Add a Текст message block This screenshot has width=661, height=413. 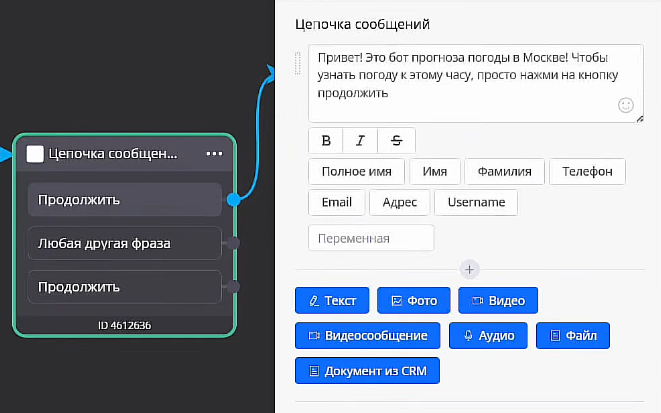point(332,300)
